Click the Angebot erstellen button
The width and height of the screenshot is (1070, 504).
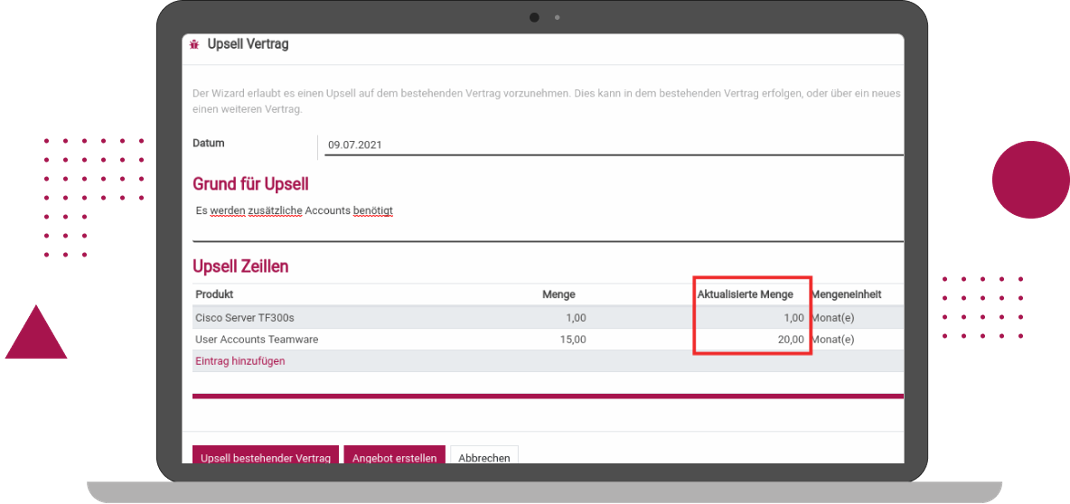394,458
